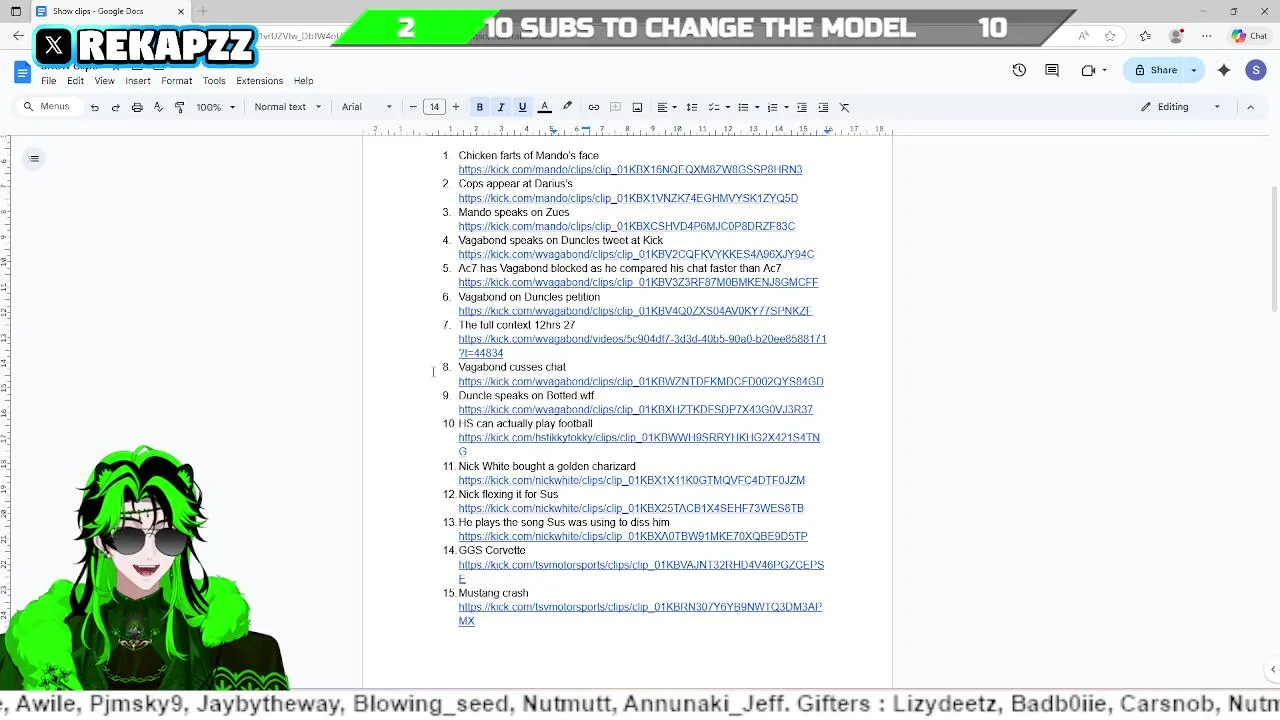Open the checklist menu dropdown

click(718, 107)
